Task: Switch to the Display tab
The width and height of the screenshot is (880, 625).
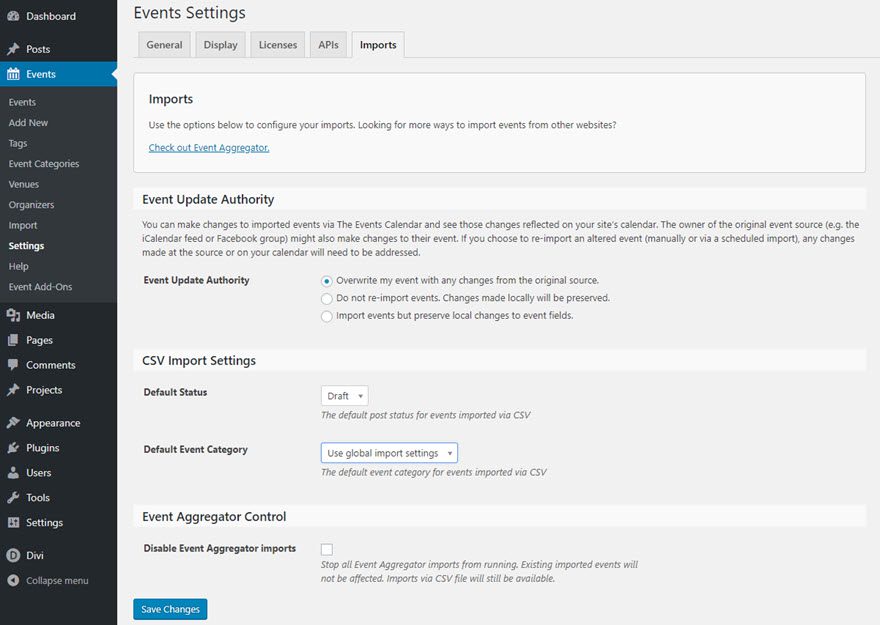Action: pos(219,44)
